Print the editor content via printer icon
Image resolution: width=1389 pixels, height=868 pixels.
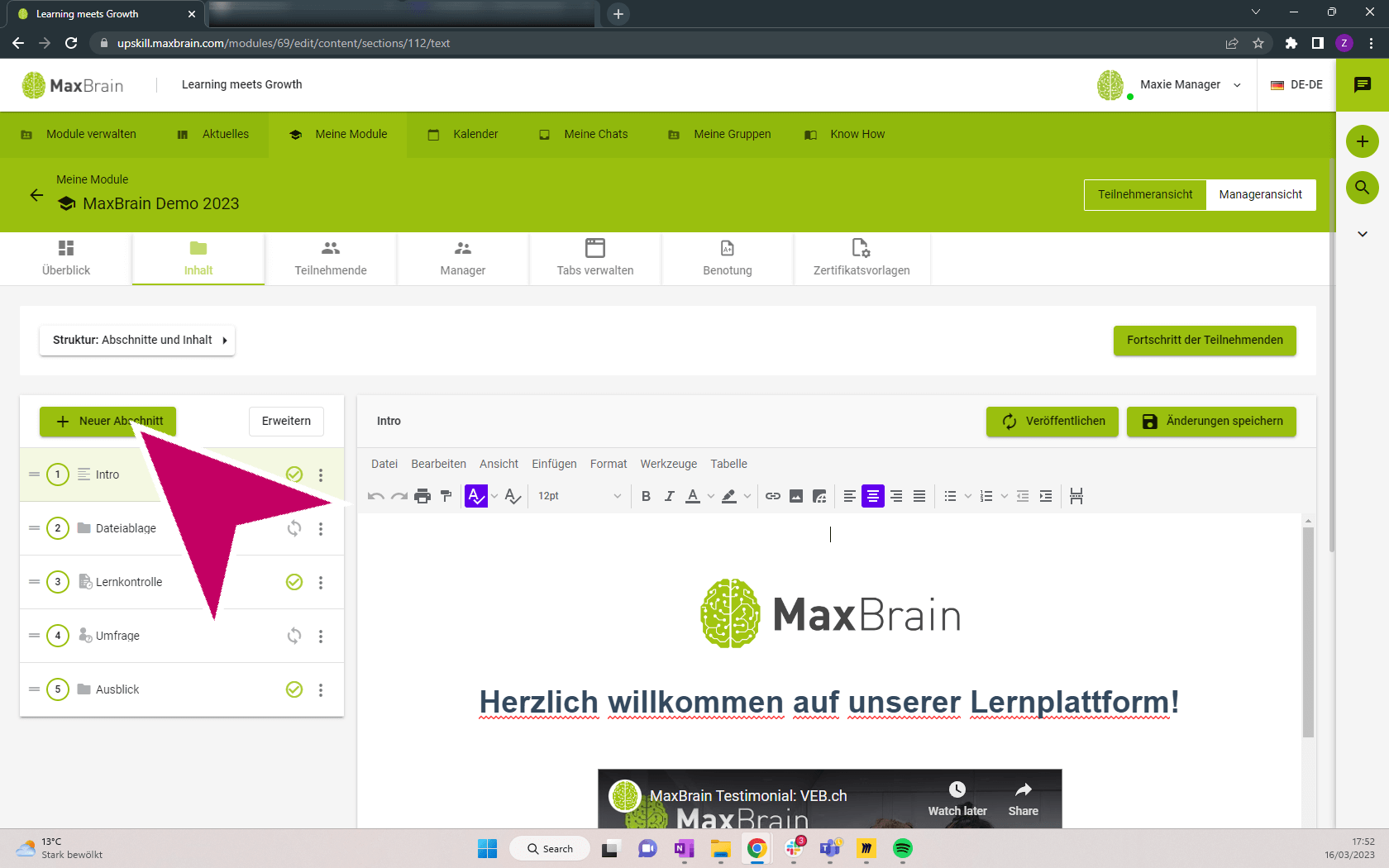click(x=422, y=496)
